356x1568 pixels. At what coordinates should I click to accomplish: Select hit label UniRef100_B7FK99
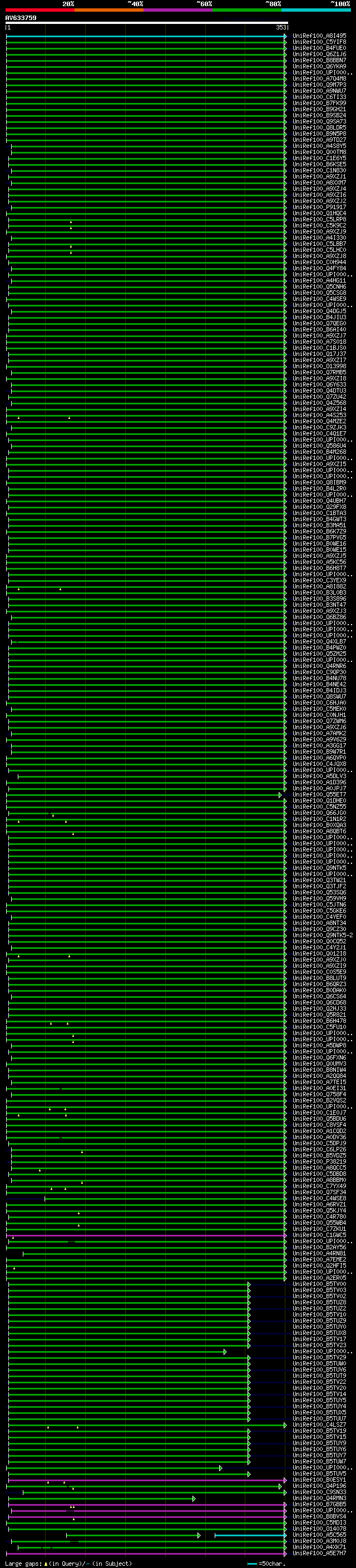(x=319, y=103)
